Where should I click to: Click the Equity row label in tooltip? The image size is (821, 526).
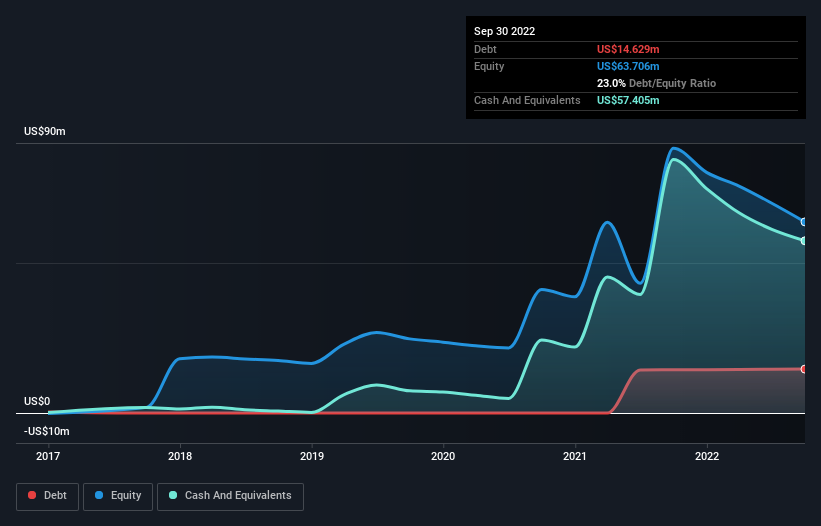(x=489, y=66)
